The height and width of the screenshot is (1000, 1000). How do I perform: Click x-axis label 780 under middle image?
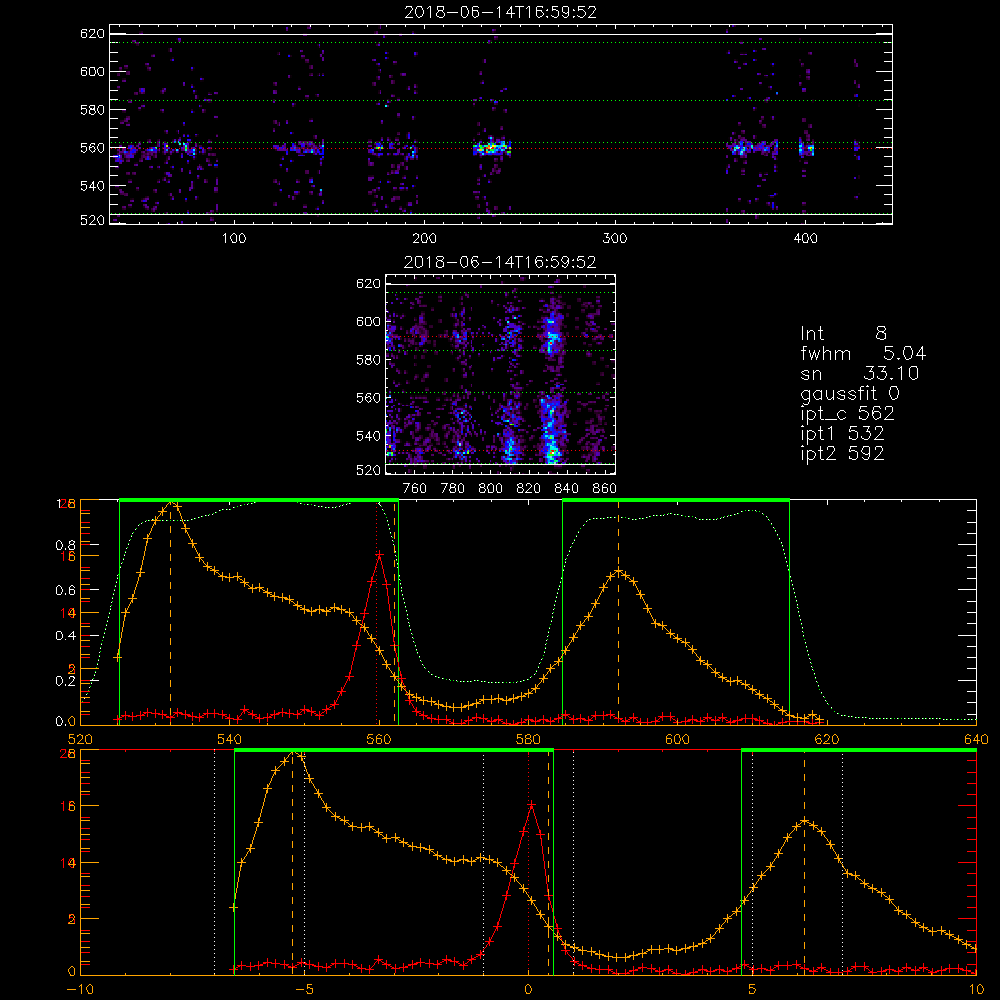pos(453,489)
